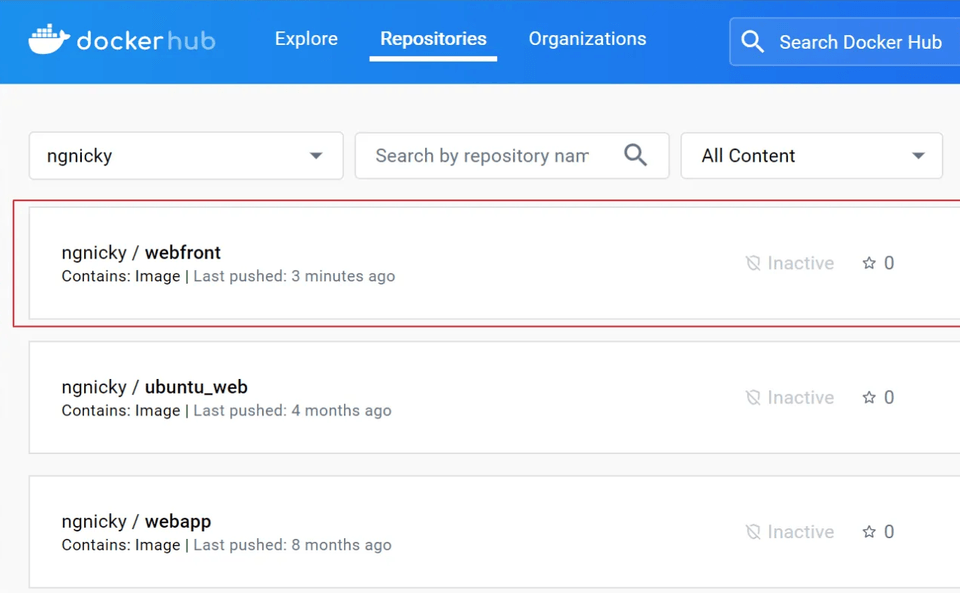Click the star count 0 for ubuntu_web

pyautogui.click(x=889, y=398)
